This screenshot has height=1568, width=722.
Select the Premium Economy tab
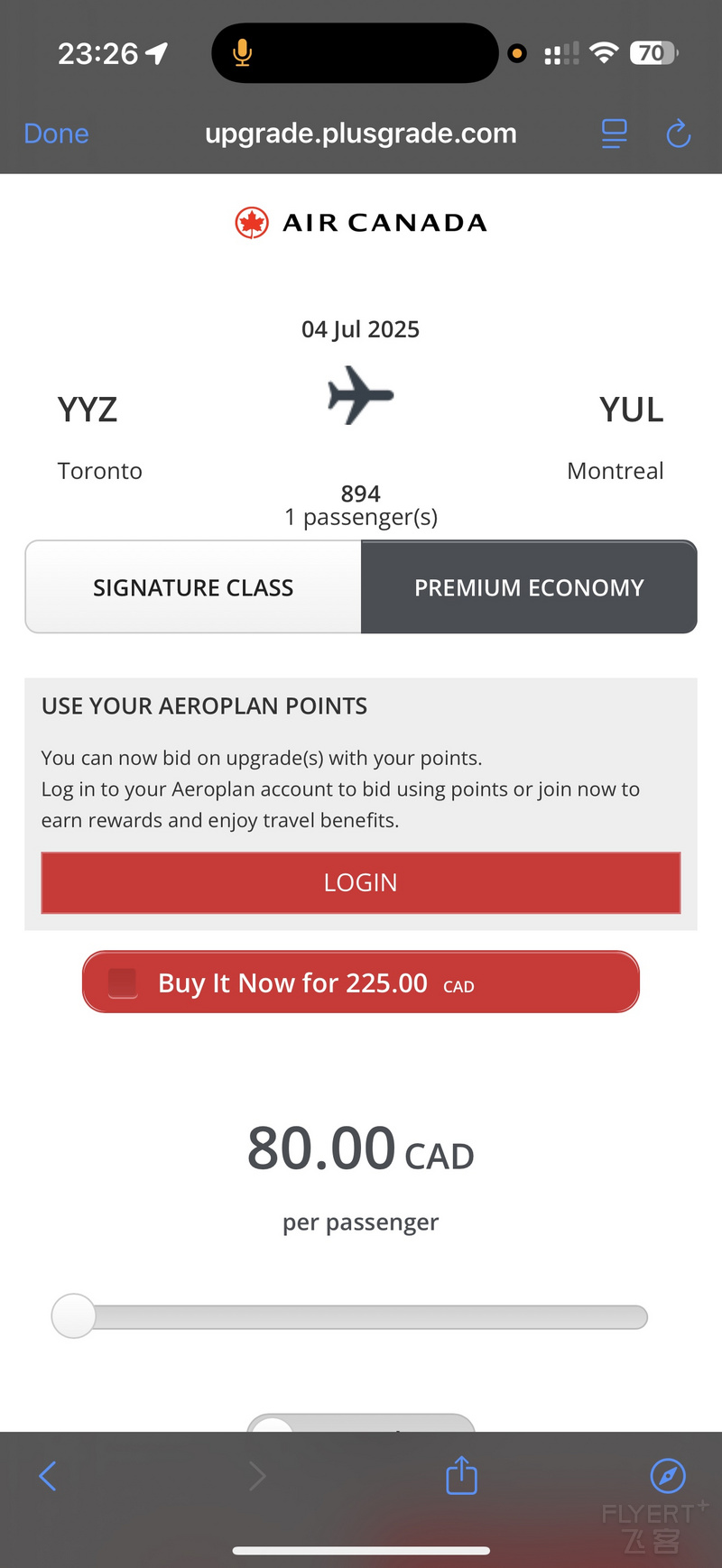(529, 587)
